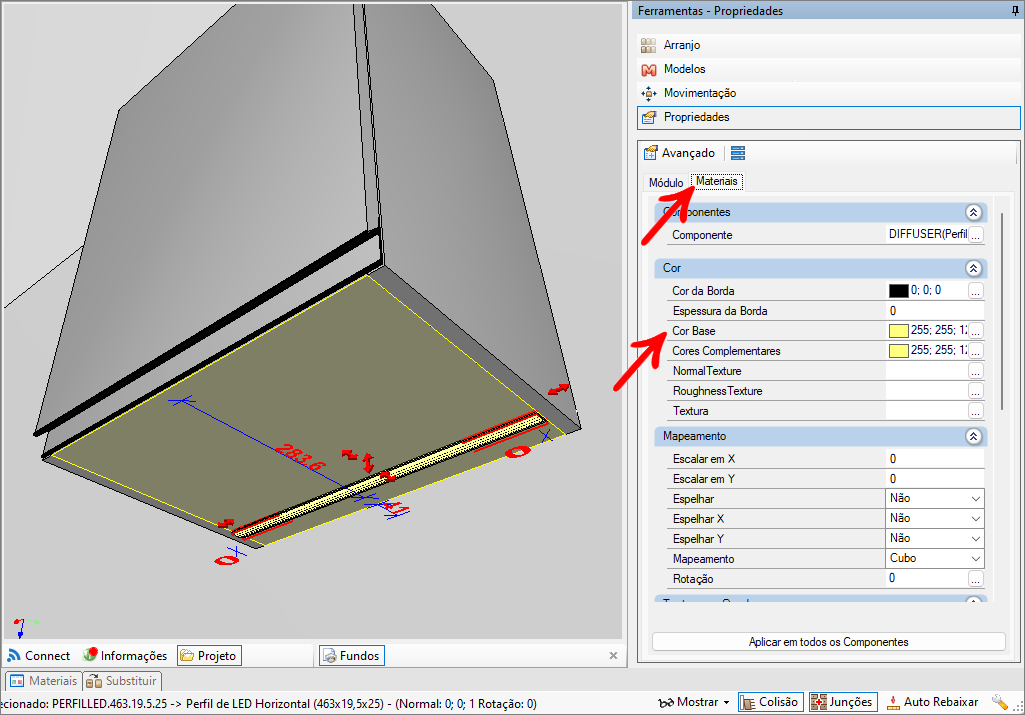Toggle Auto Rebaixar in status bar
Screen dimensions: 1025x715
click(x=932, y=702)
